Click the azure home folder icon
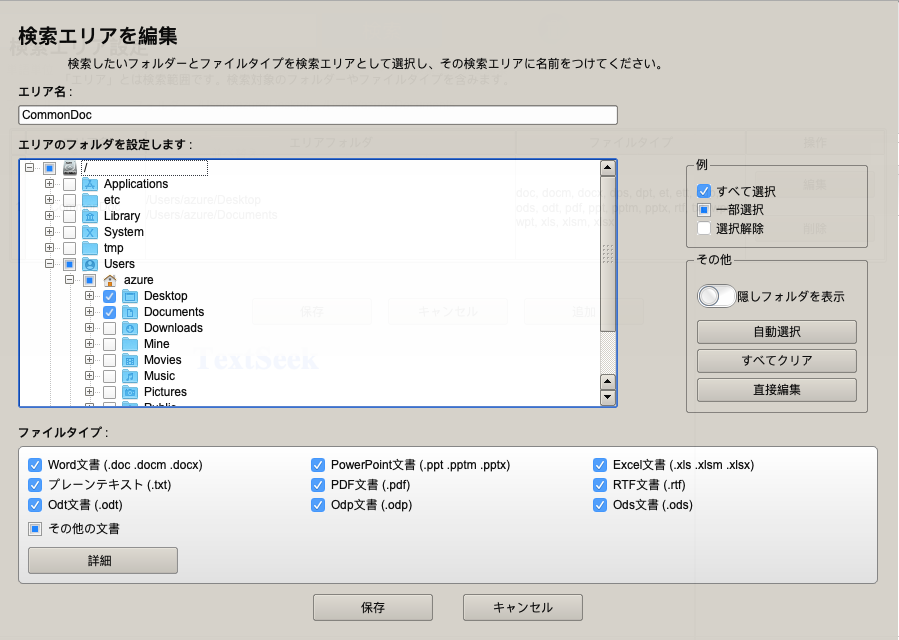Viewport: 899px width, 640px height. coord(109,280)
